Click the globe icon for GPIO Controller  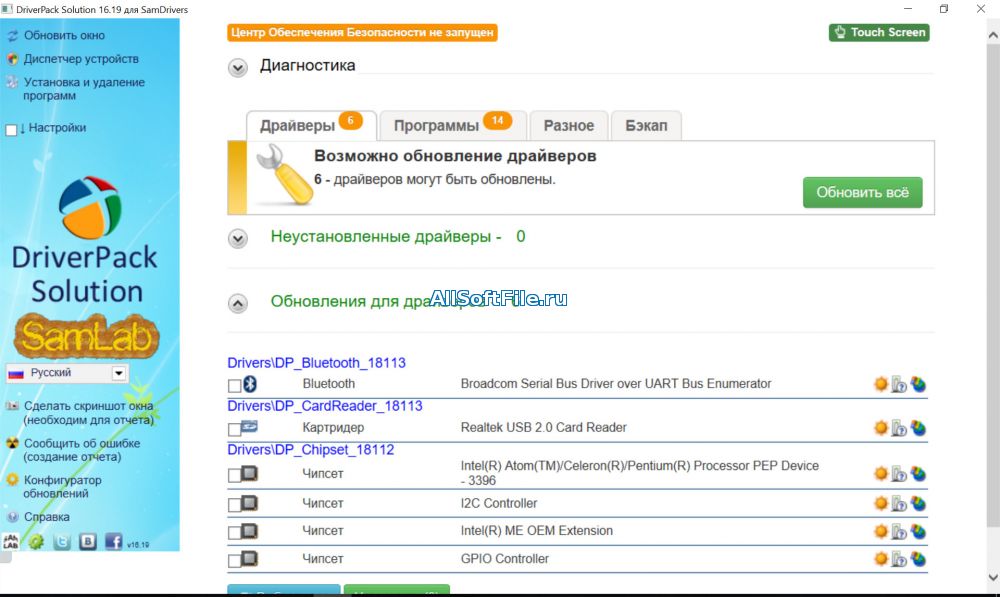[x=918, y=559]
